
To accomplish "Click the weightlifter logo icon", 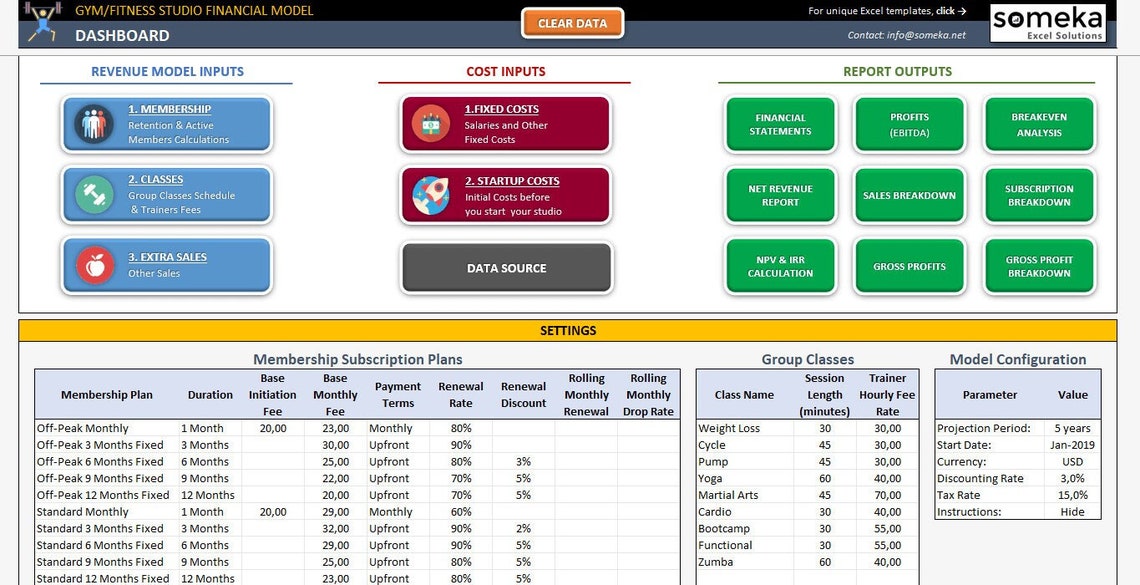I will coord(43,22).
